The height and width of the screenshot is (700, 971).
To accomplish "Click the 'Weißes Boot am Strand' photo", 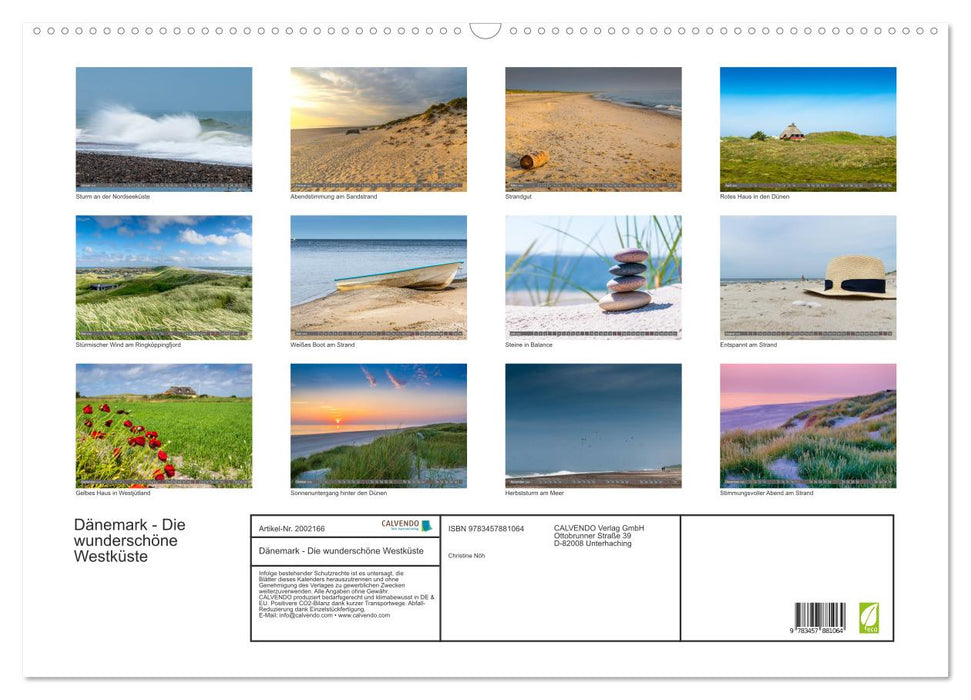I will pyautogui.click(x=378, y=276).
